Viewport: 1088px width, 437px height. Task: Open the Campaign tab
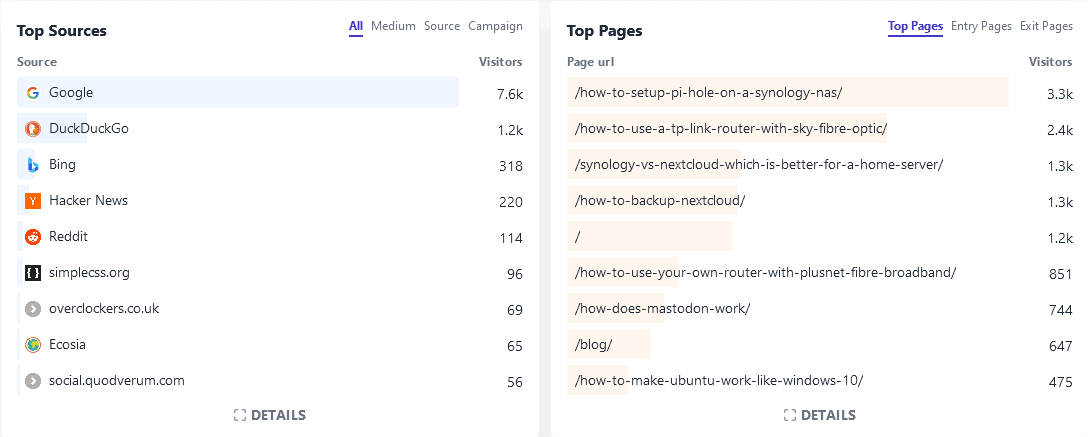click(x=495, y=27)
